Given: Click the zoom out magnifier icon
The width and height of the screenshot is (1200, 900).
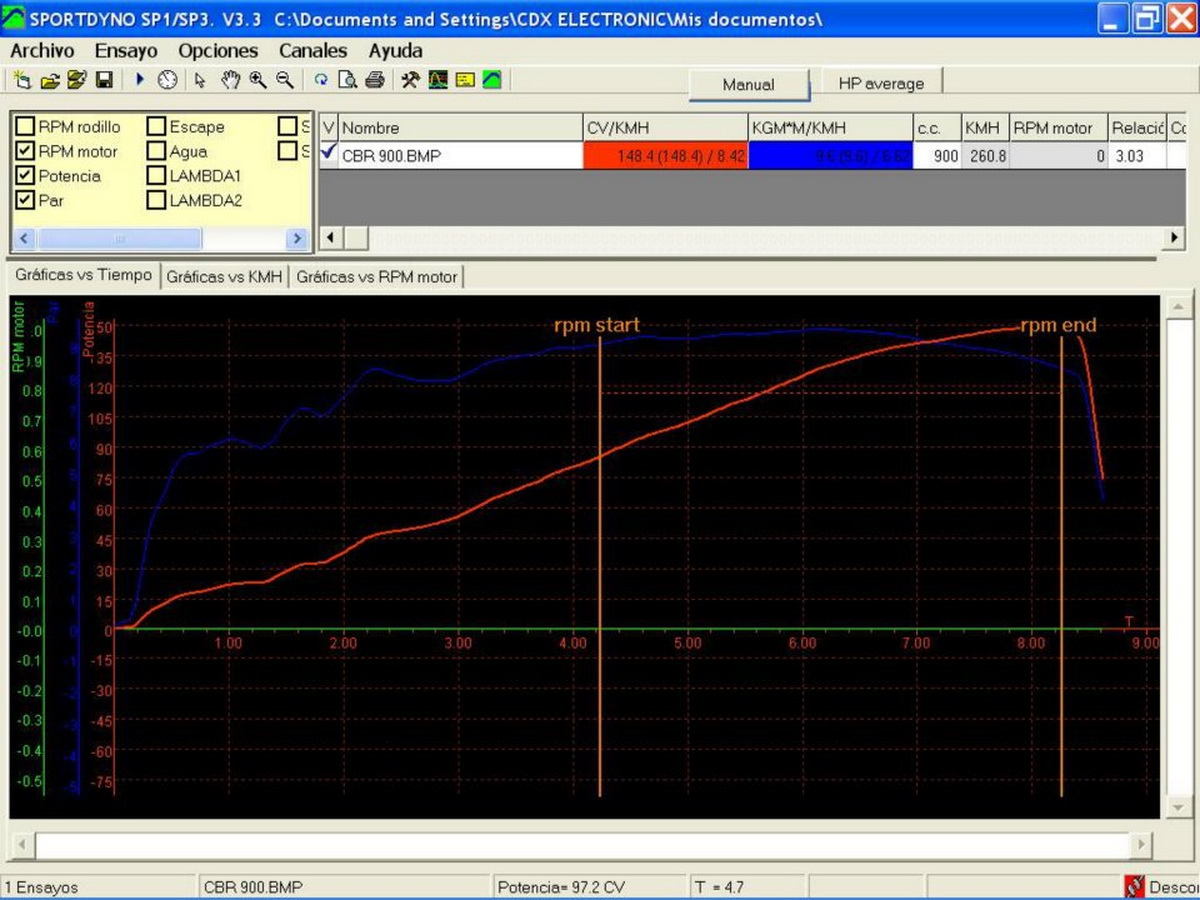Looking at the screenshot, I should coord(285,81).
